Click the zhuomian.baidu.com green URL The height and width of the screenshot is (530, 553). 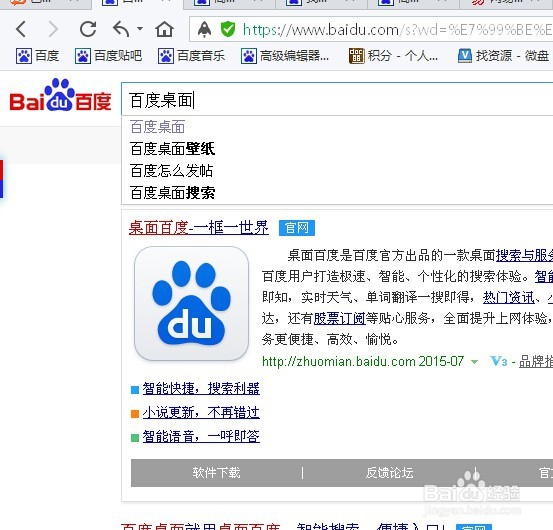(339, 361)
